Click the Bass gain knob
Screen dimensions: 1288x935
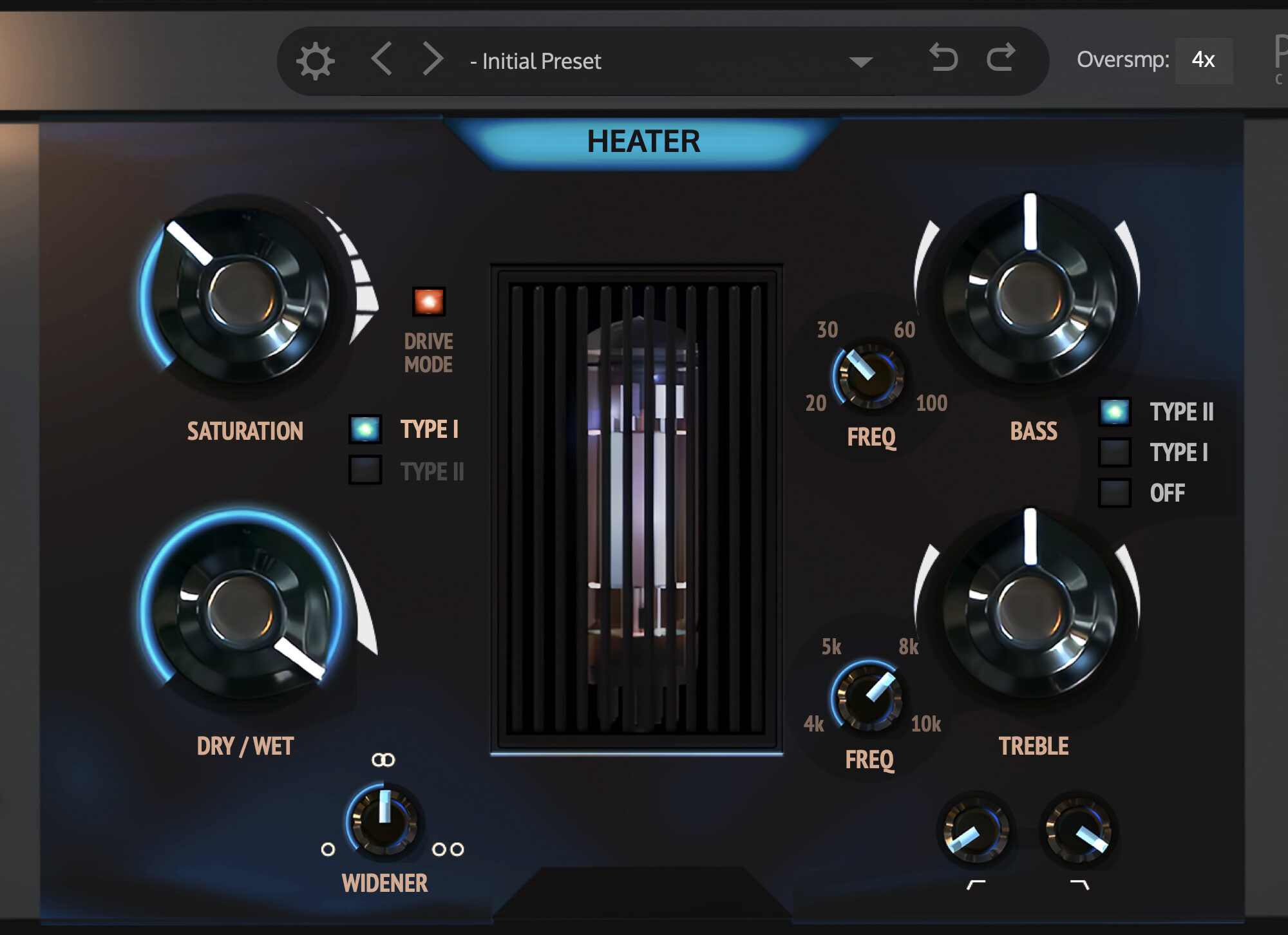pyautogui.click(x=1030, y=294)
